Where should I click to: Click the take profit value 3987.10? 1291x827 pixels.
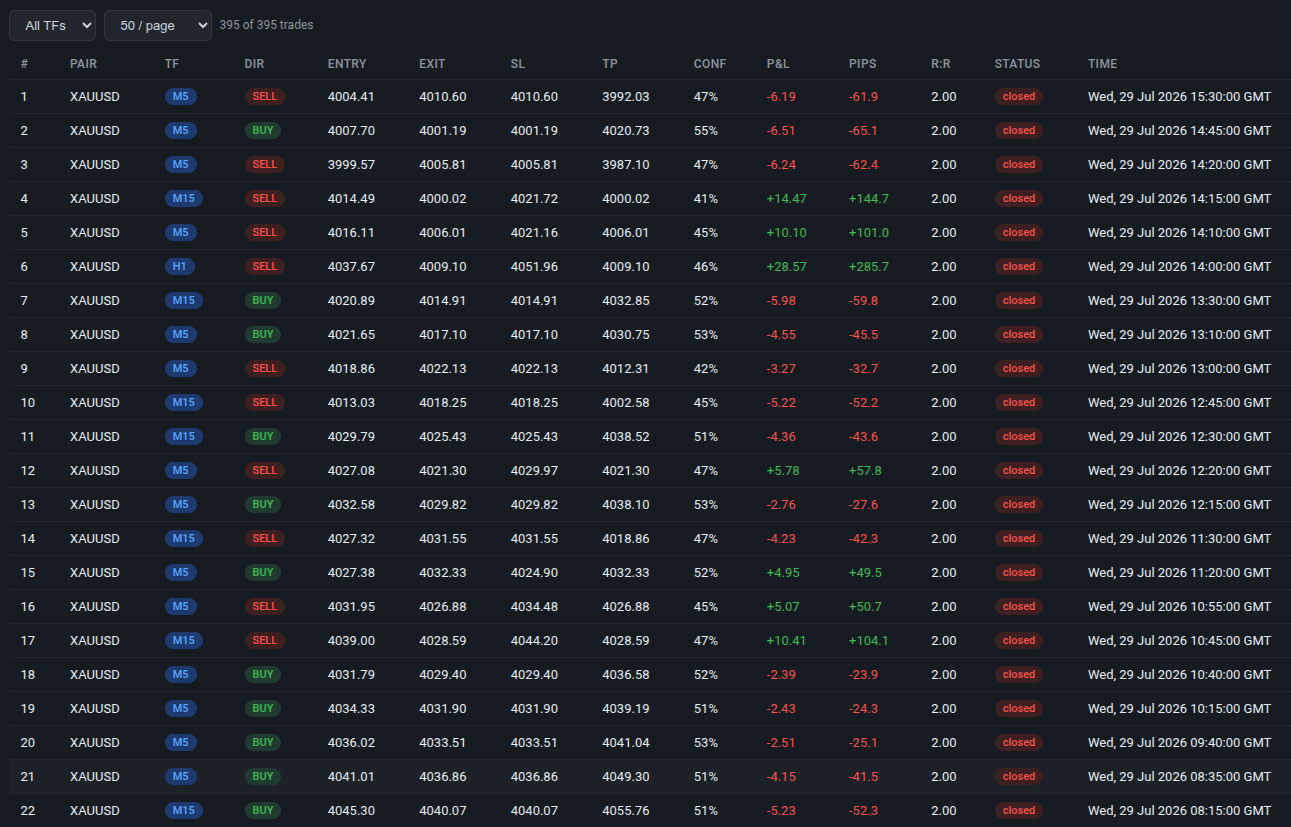click(x=626, y=165)
